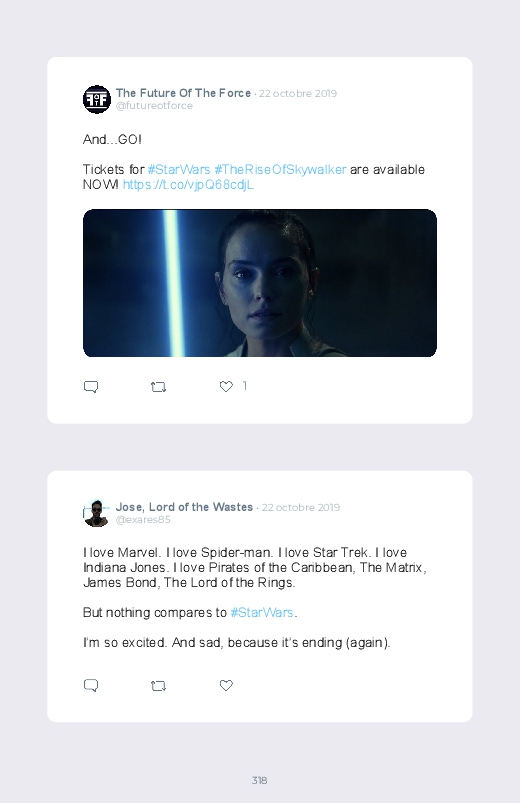Open #StarWars hashtag in the tickets tweet
Screen dimensions: 520x803
[179, 170]
